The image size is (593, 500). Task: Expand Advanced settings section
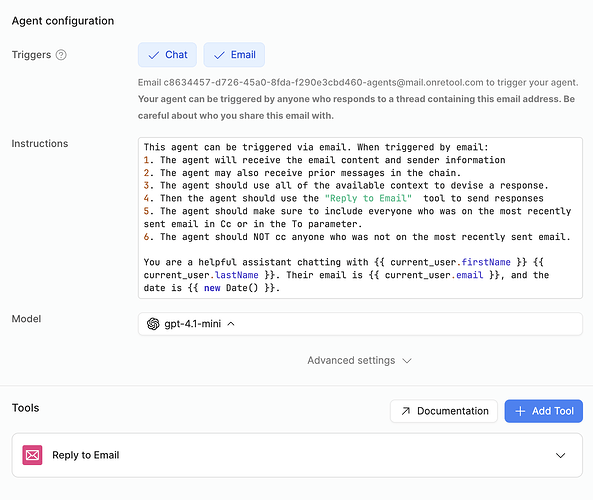pos(359,360)
